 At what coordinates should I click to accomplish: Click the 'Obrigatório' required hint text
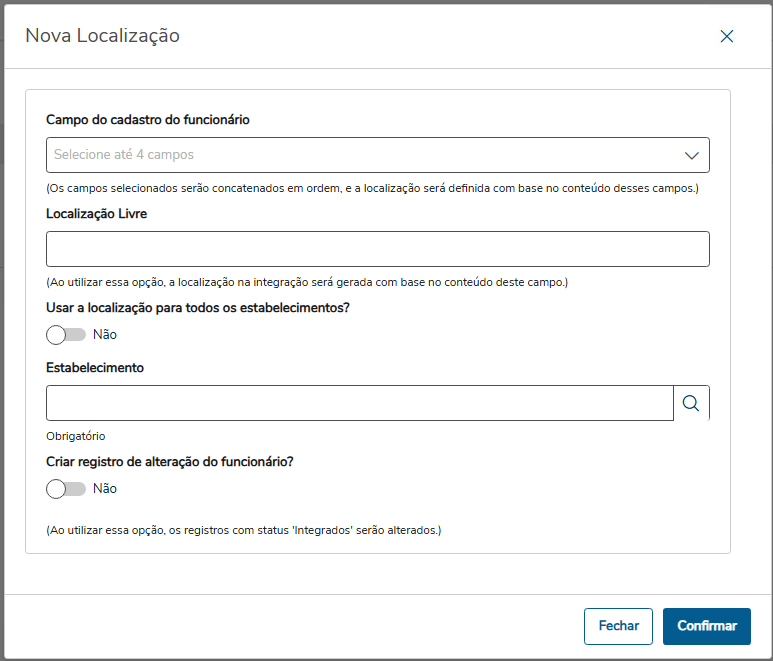76,436
